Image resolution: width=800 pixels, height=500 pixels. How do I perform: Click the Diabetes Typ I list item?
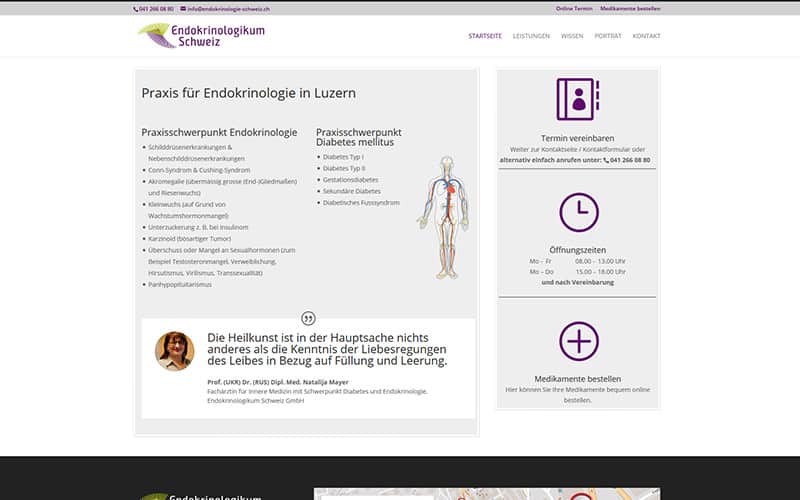coord(343,157)
